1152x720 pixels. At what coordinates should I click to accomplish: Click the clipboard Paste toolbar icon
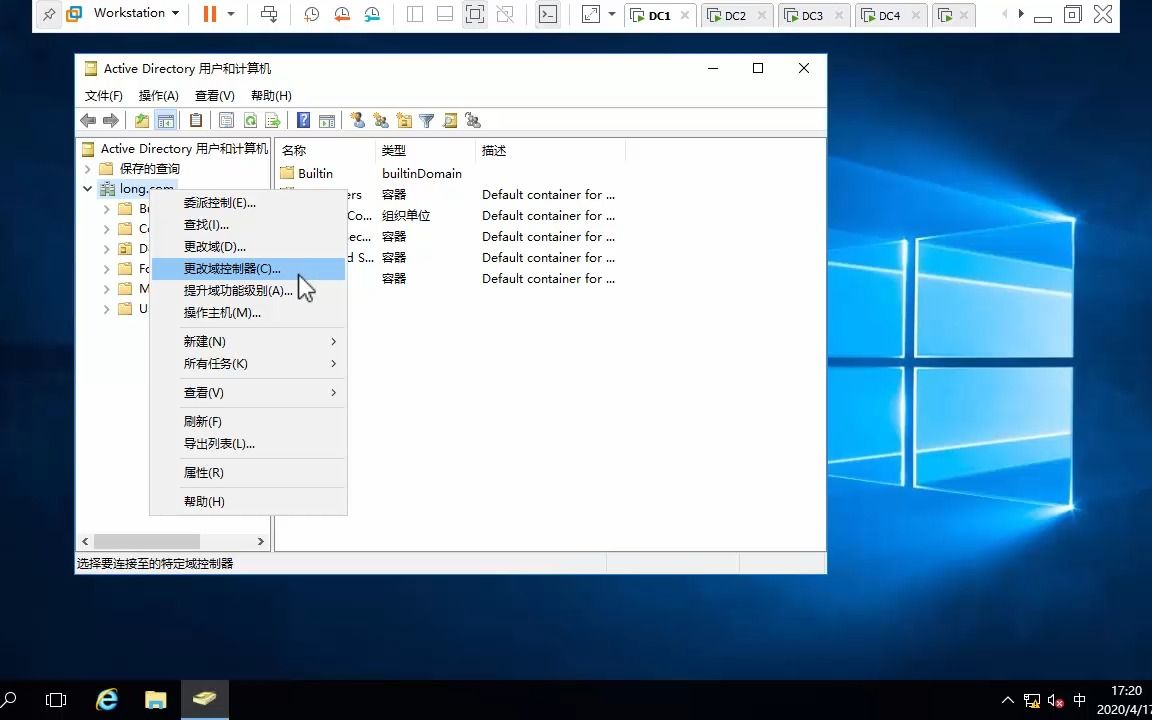pyautogui.click(x=195, y=120)
